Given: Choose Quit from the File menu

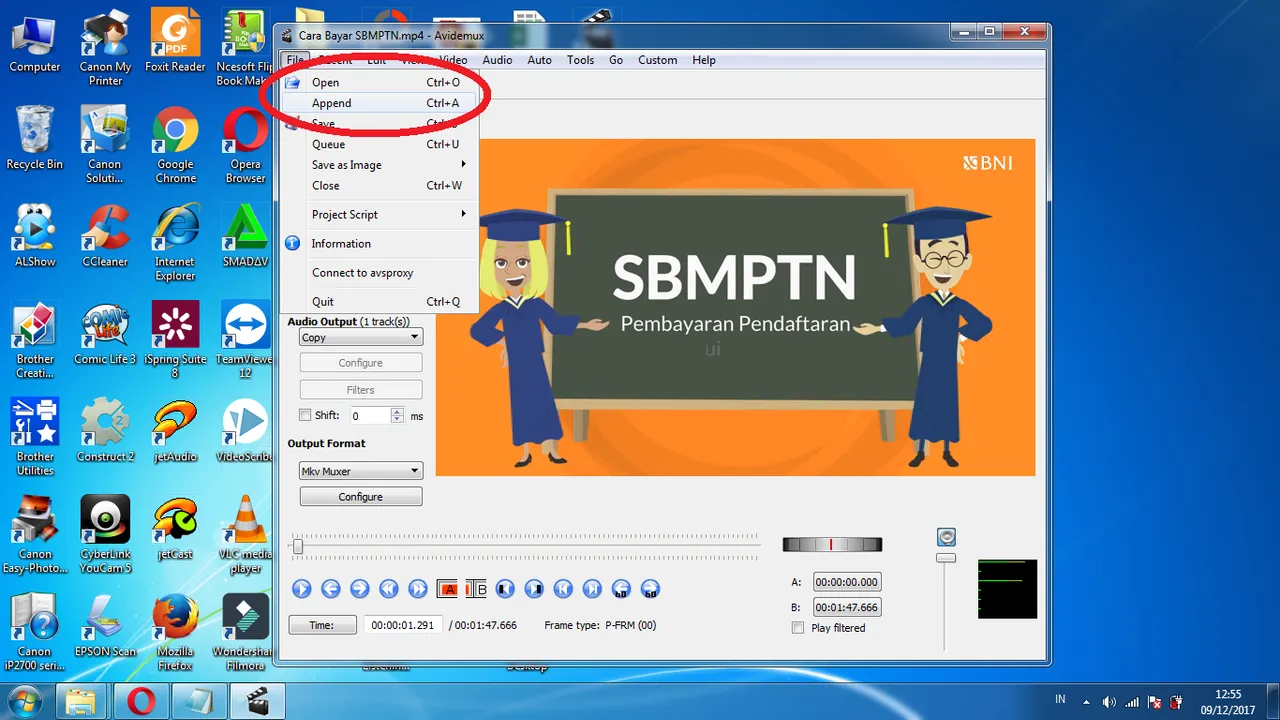Looking at the screenshot, I should (379, 301).
